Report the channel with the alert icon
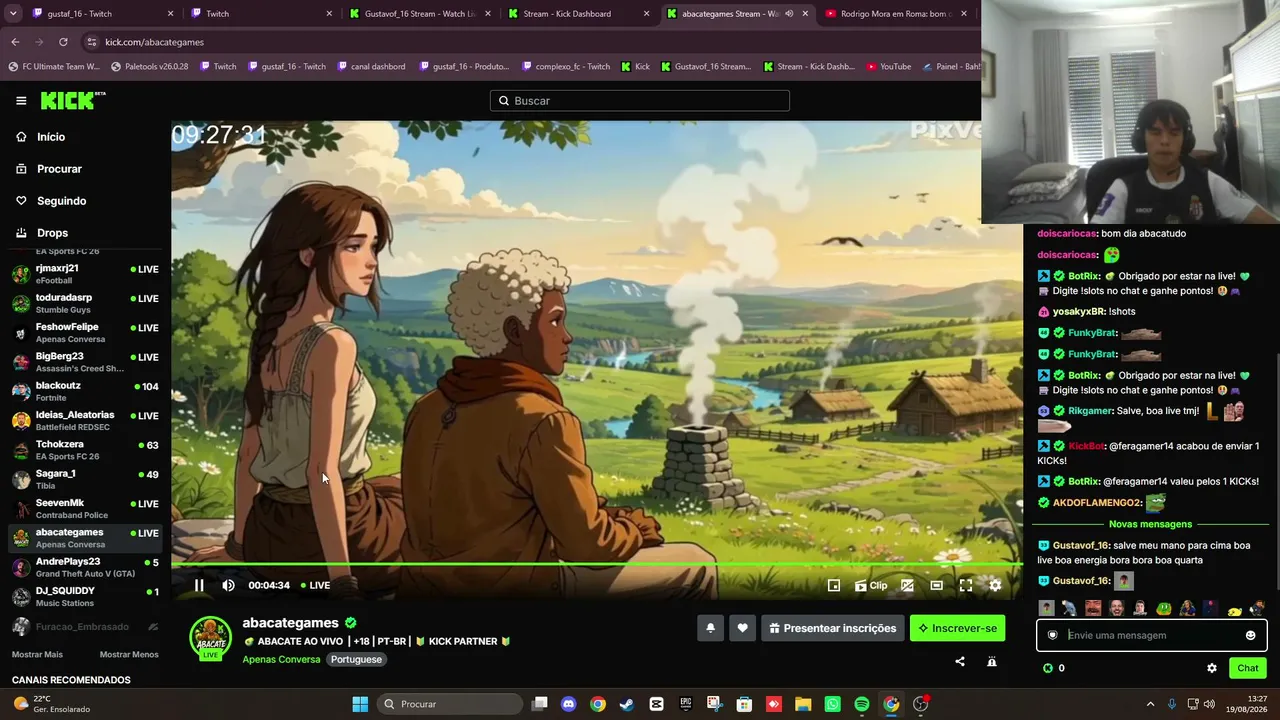 tap(992, 661)
